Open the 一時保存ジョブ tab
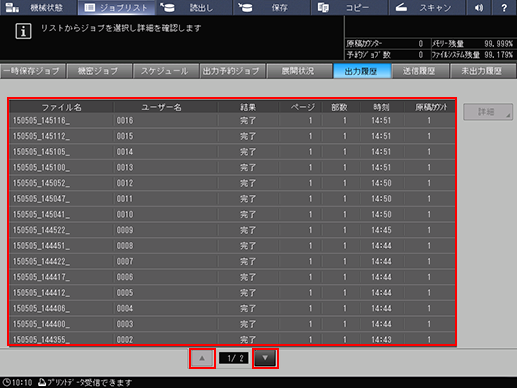Image resolution: width=517 pixels, height=388 pixels. click(x=33, y=71)
